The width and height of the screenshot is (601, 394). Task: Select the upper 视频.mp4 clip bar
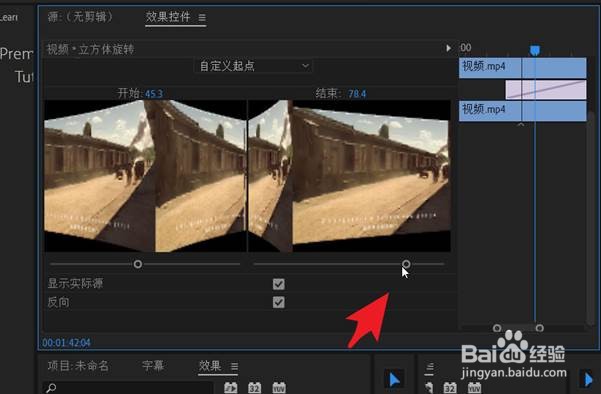523,68
